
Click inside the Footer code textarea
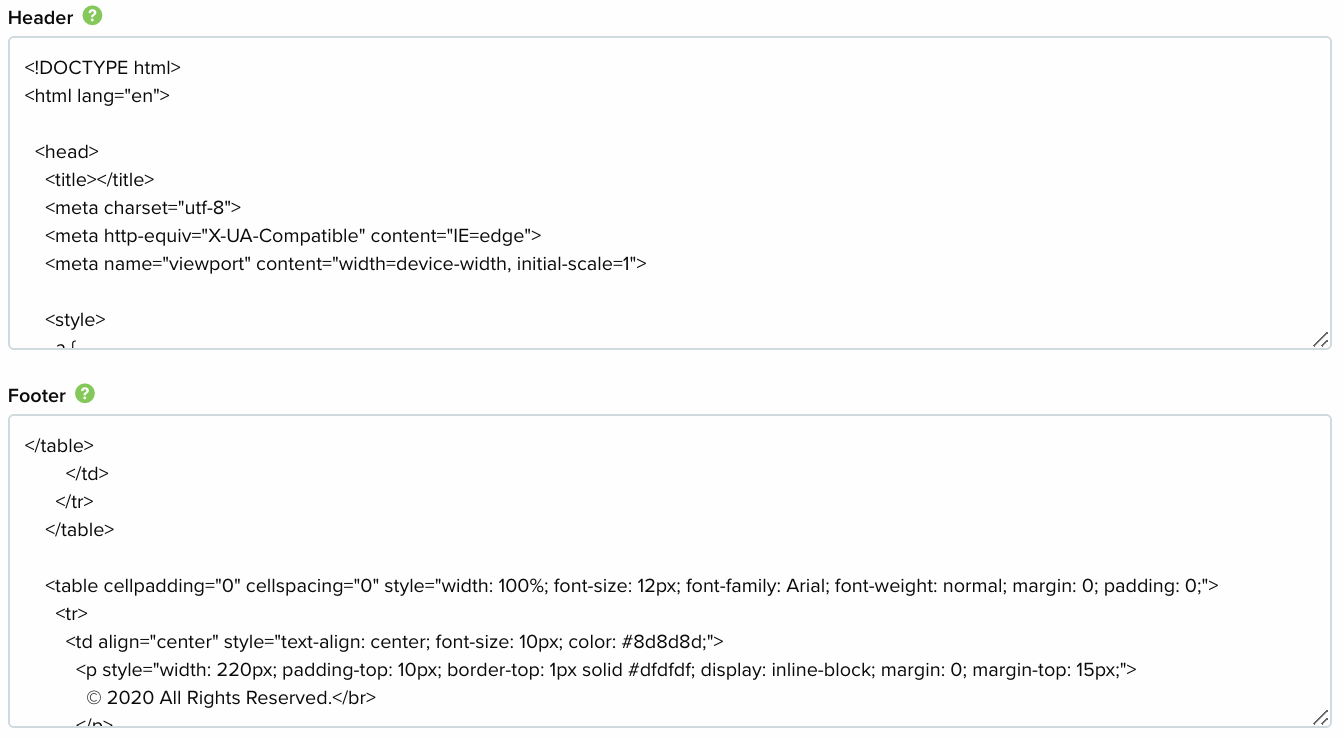pos(670,571)
